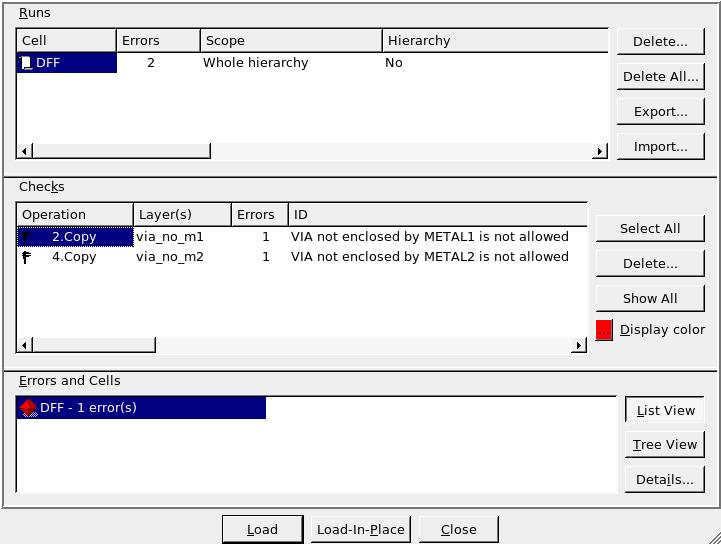The image size is (721, 544).
Task: Click the red diamond DFF error icon
Action: coord(28,408)
